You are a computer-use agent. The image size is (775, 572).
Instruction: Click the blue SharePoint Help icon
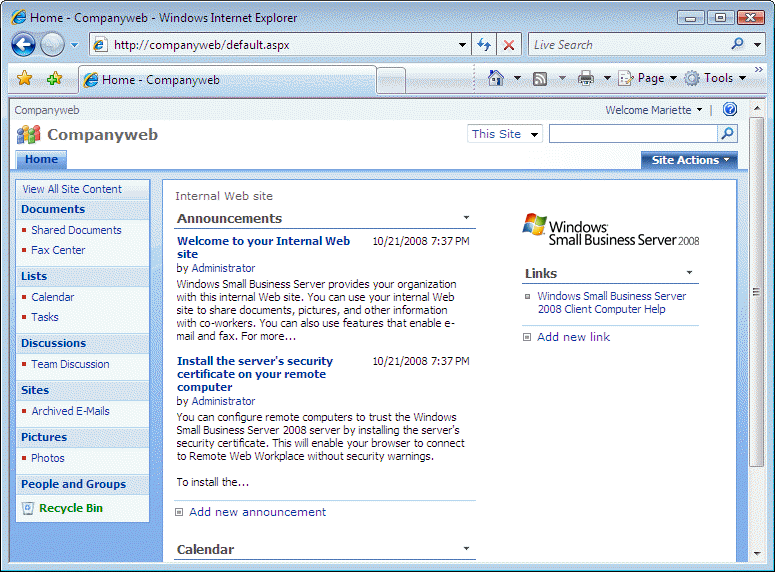(x=730, y=109)
